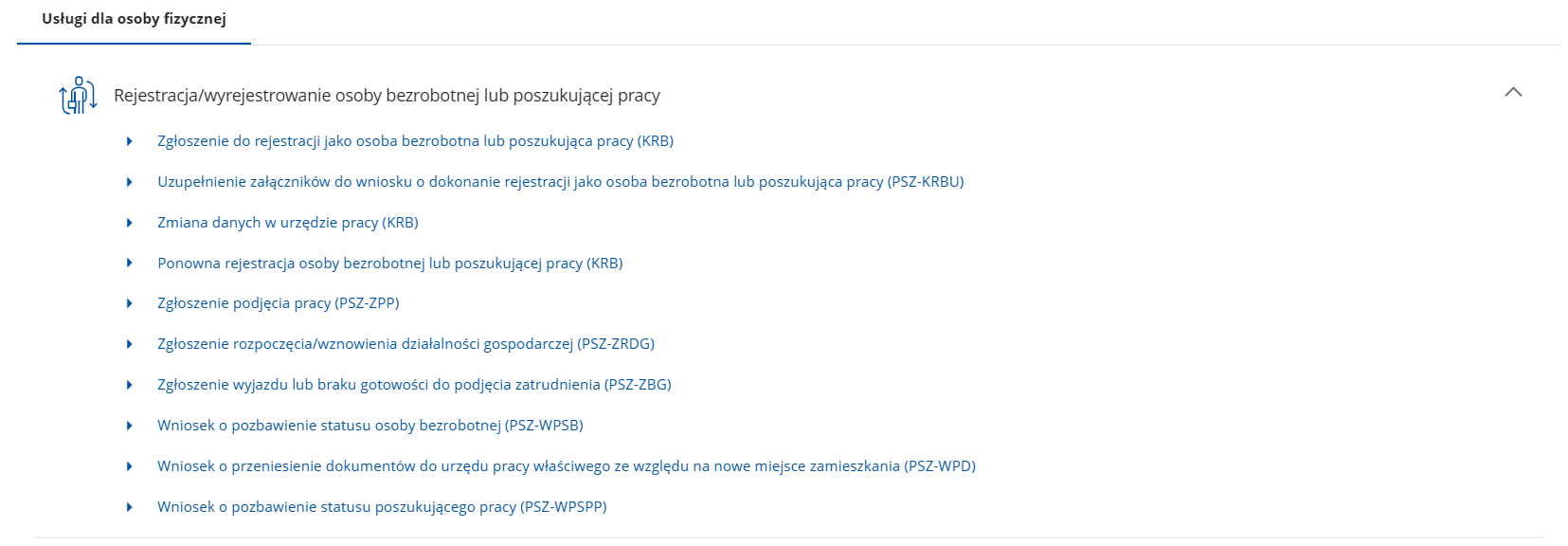Open Wniosek o pozbawienie statusu bezrobotnej (PSZ-WPSB)
The width and height of the screenshot is (1568, 546).
(x=369, y=426)
